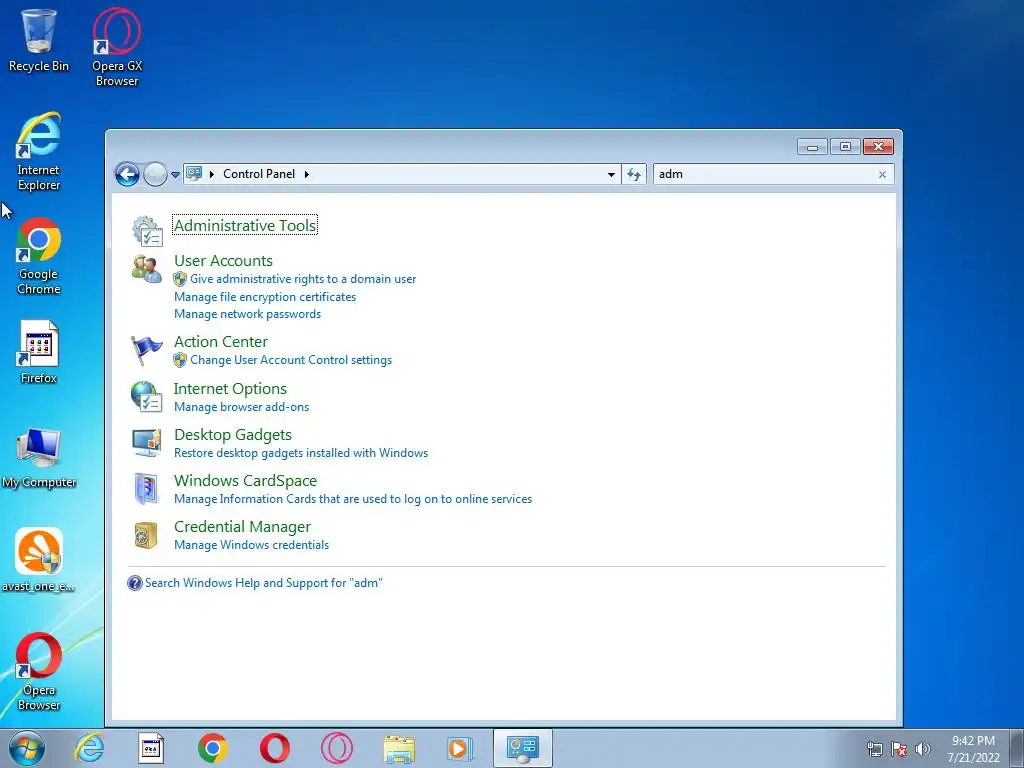Screen dimensions: 1024x768
Task: Click Control Panel in the address bar
Action: pos(259,174)
